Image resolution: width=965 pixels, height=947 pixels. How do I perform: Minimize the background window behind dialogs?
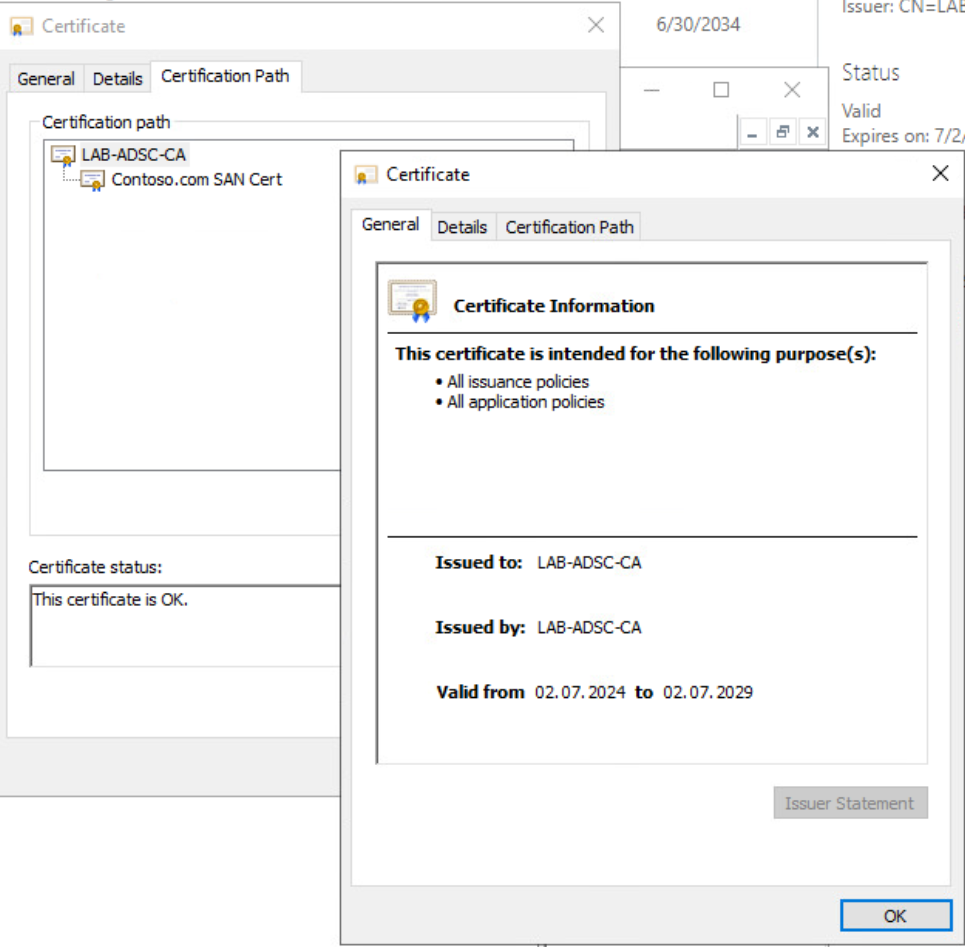(652, 90)
